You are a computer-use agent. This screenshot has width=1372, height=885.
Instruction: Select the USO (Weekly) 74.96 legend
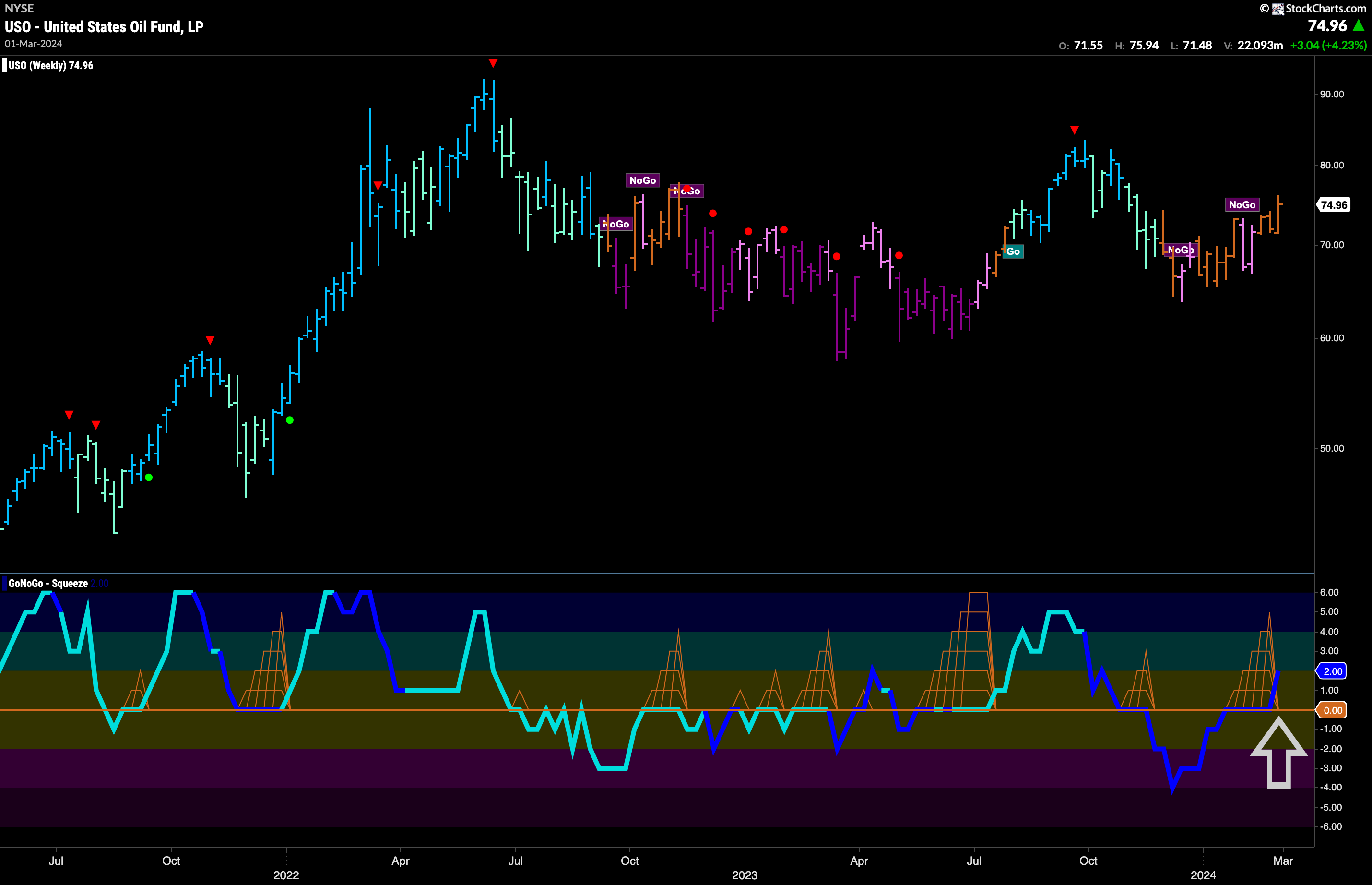pos(48,66)
